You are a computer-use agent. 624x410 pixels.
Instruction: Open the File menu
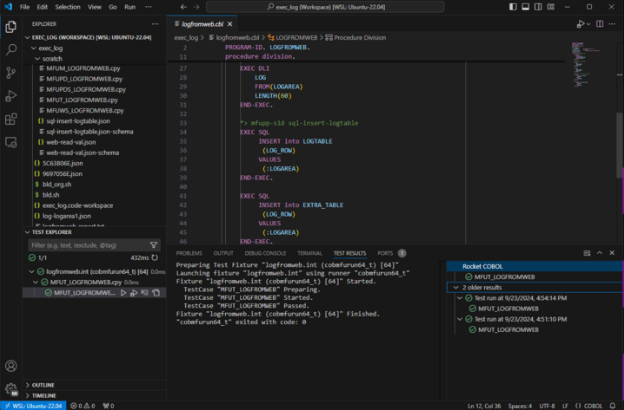click(x=25, y=7)
